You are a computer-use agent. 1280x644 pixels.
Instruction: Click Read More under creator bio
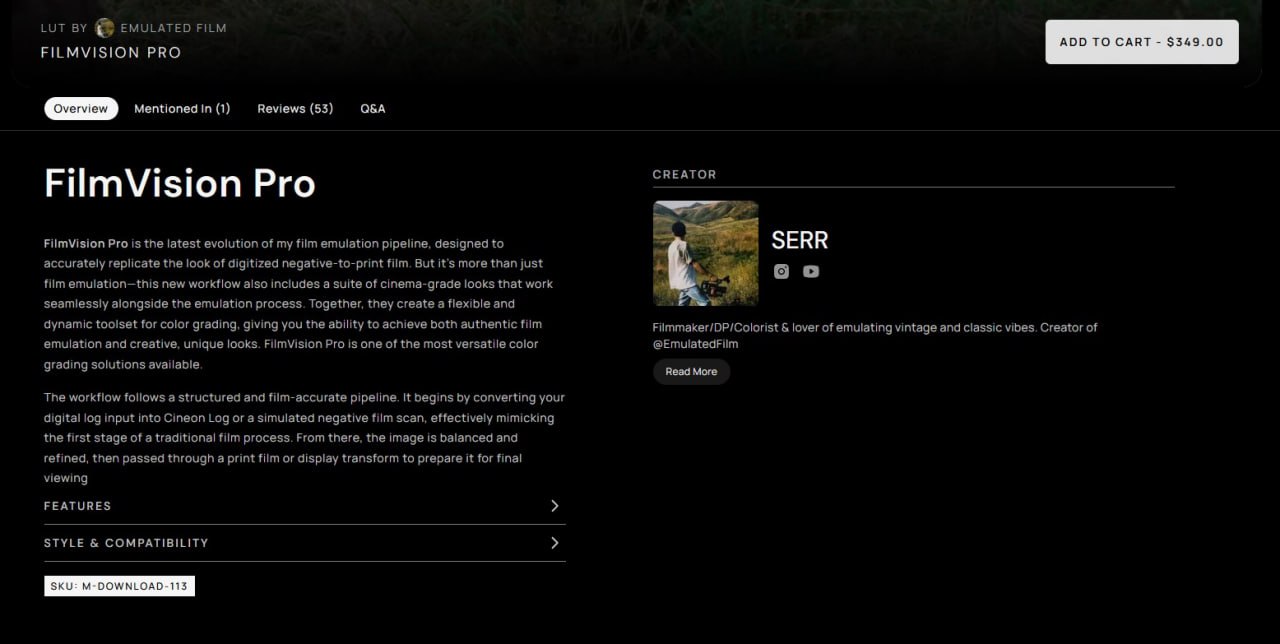691,372
